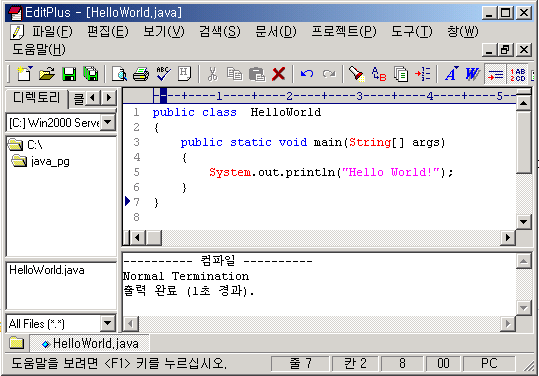Click the output pane scroll right arrow
Viewport: 539px width, 376px height.
508,323
